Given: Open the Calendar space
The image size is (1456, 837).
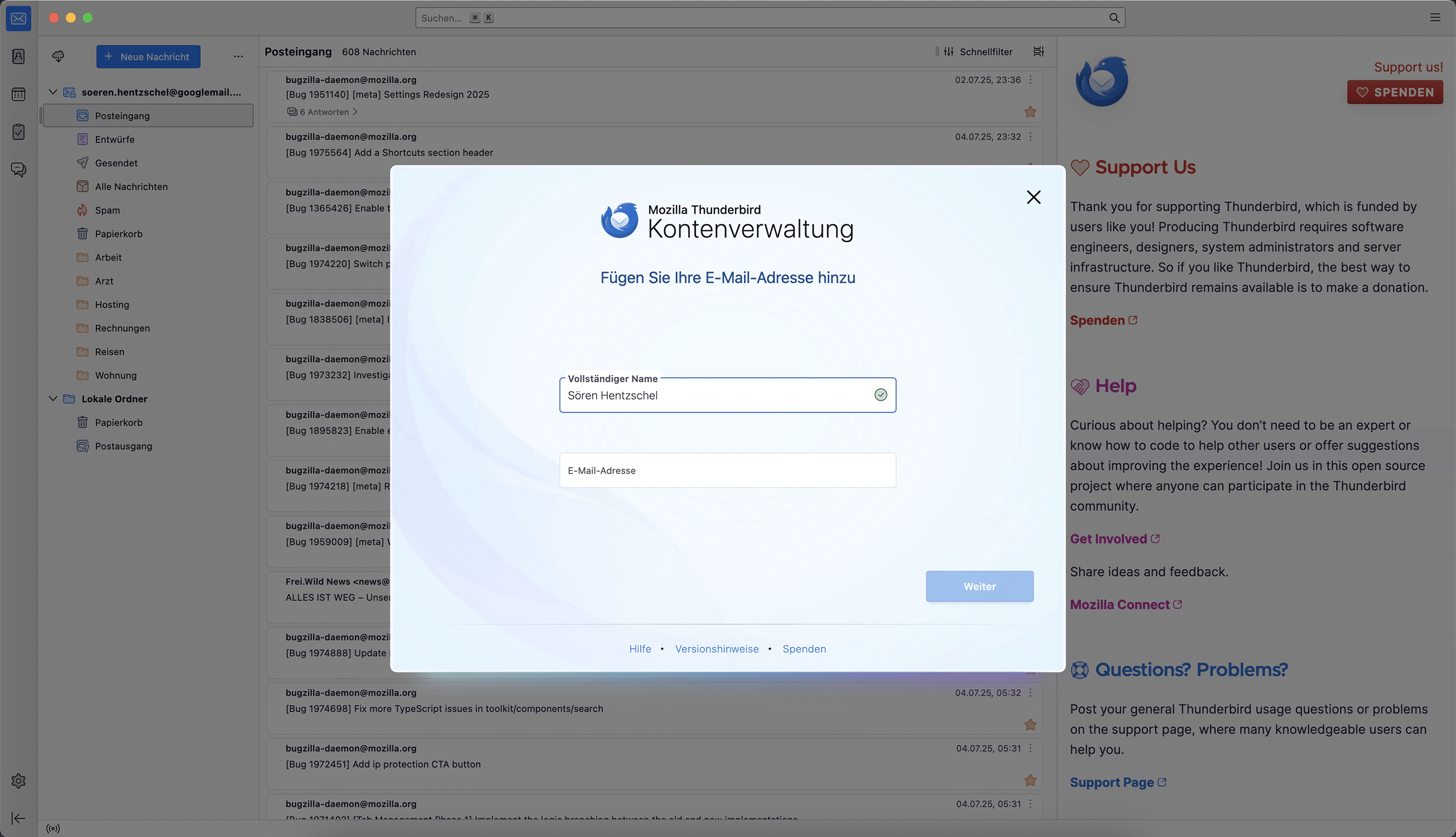Looking at the screenshot, I should [18, 94].
